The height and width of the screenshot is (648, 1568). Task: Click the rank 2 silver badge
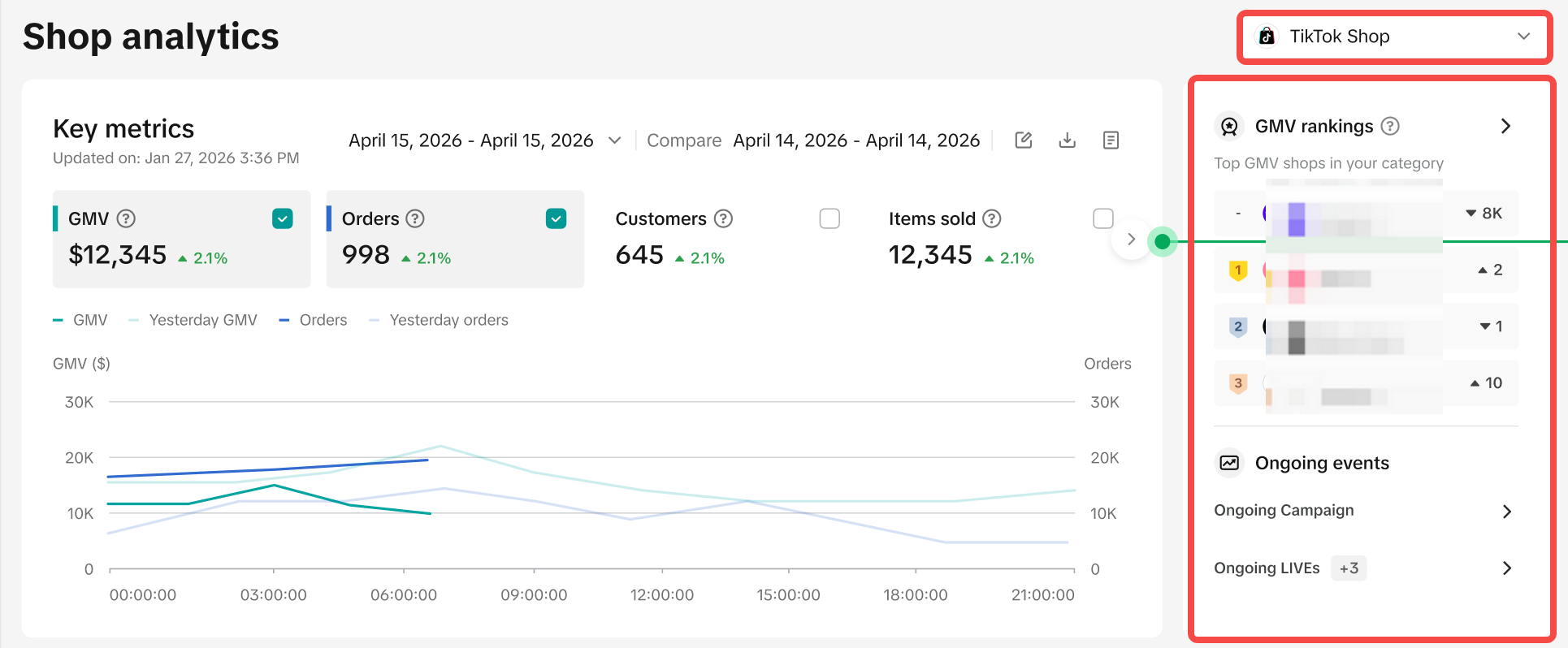click(1238, 326)
